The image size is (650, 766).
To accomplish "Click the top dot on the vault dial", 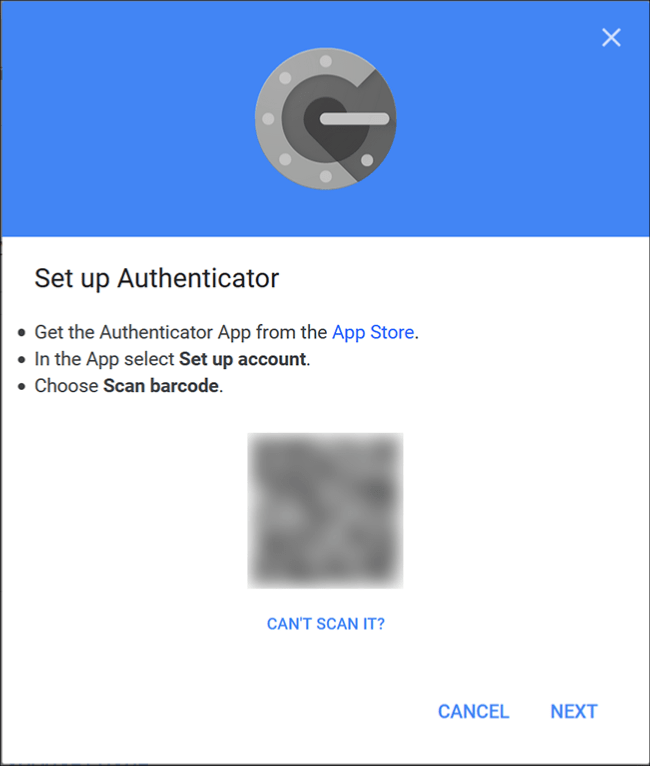I will 326,61.
